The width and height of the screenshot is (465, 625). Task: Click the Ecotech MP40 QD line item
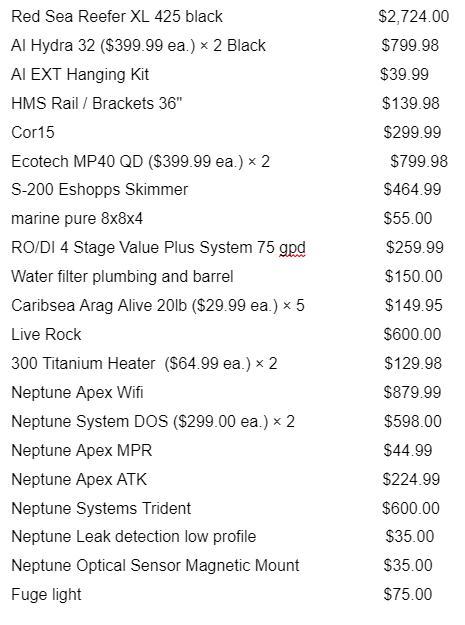(140, 162)
